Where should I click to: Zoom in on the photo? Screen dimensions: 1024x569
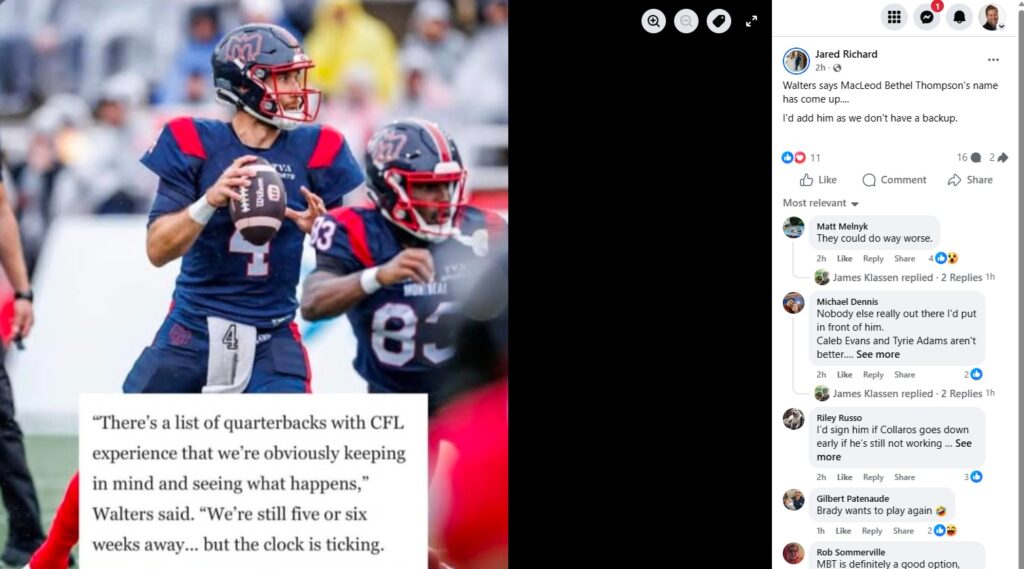point(653,21)
